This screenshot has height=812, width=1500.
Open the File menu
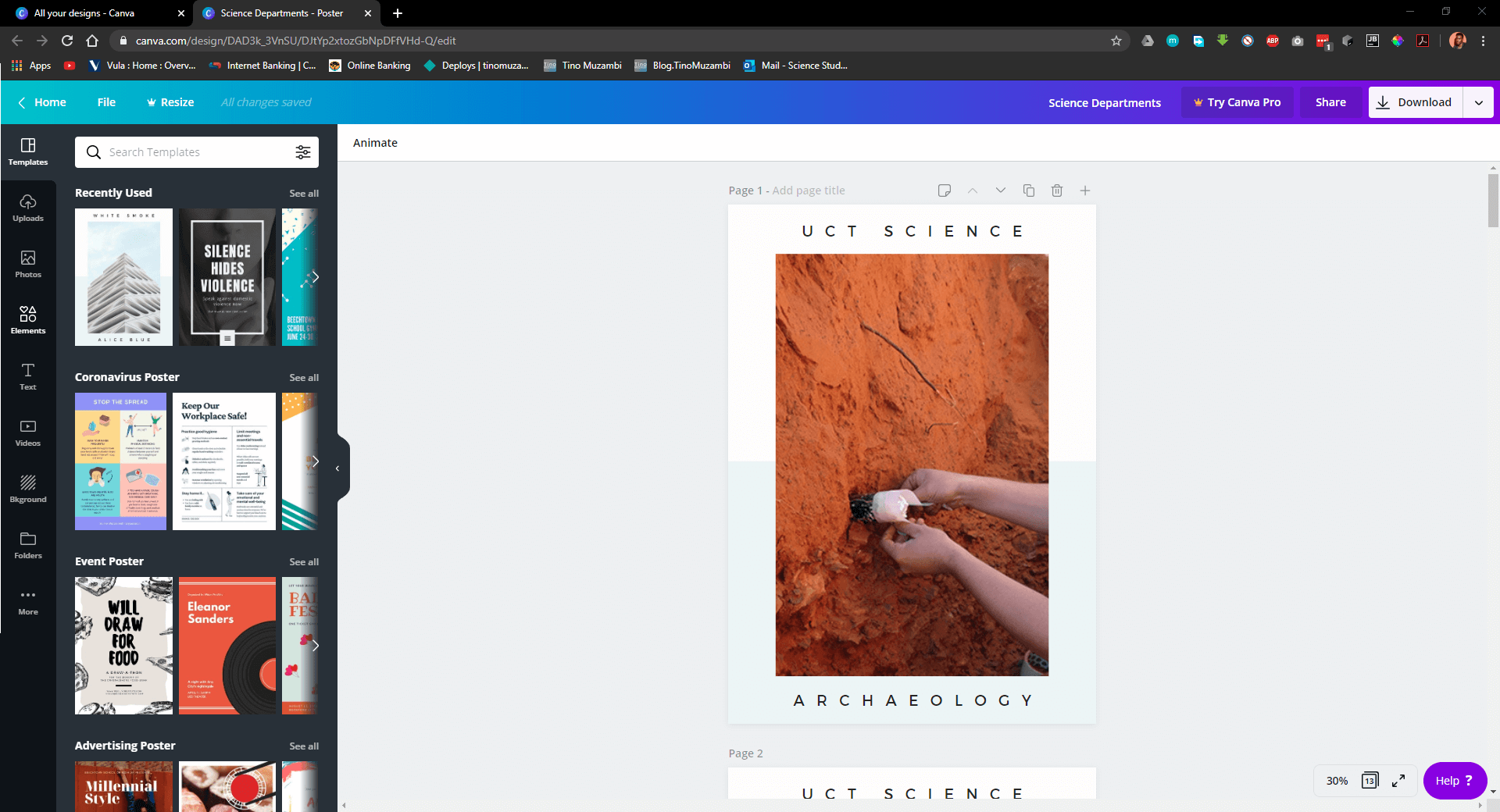[106, 102]
